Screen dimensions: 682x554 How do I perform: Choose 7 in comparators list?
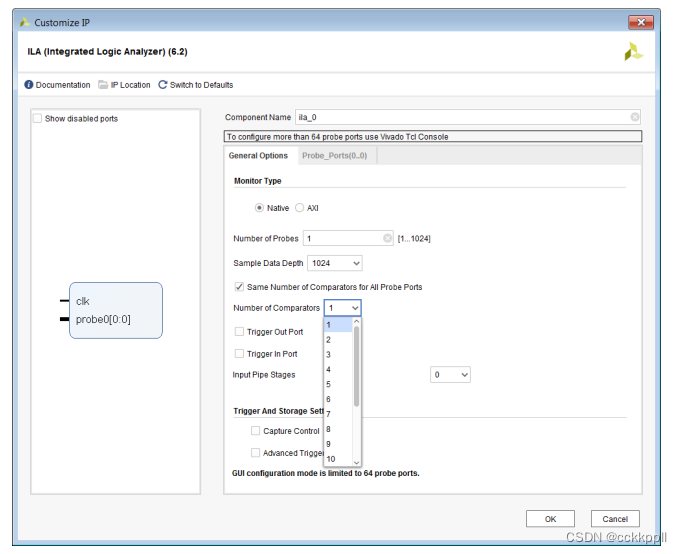click(x=338, y=414)
